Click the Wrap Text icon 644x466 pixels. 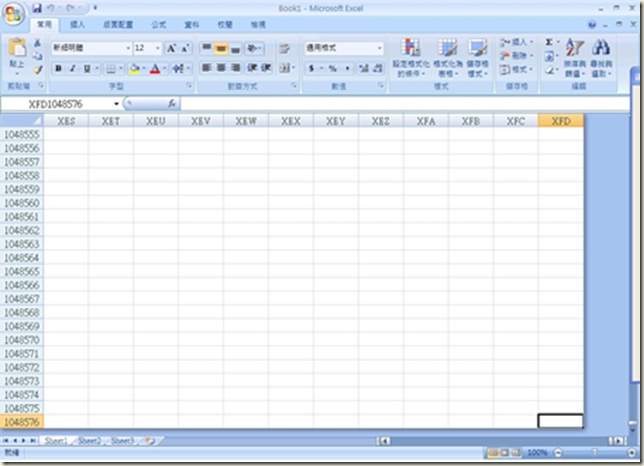coord(284,48)
